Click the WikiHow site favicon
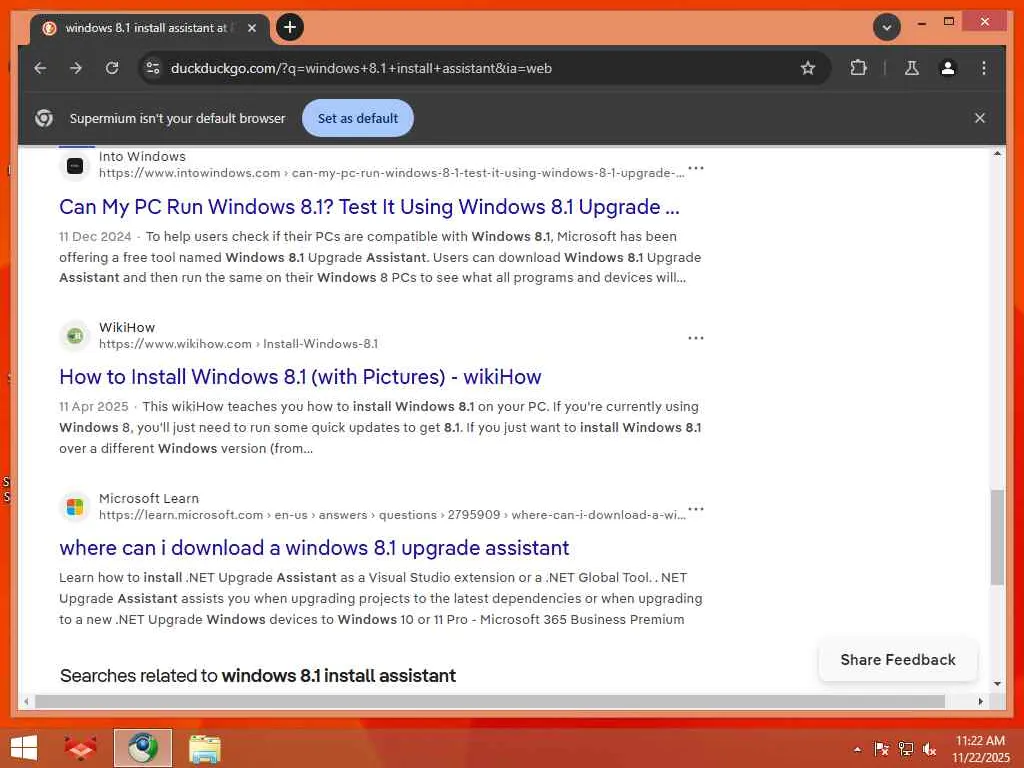Viewport: 1024px width, 768px height. (x=75, y=336)
